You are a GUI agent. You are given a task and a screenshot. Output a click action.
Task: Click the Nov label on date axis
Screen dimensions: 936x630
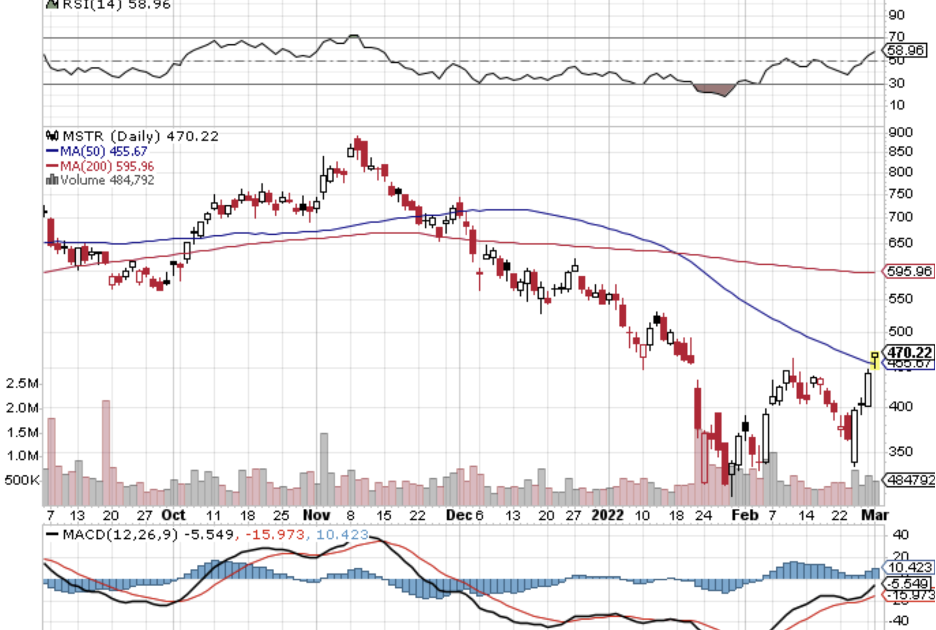tap(316, 515)
